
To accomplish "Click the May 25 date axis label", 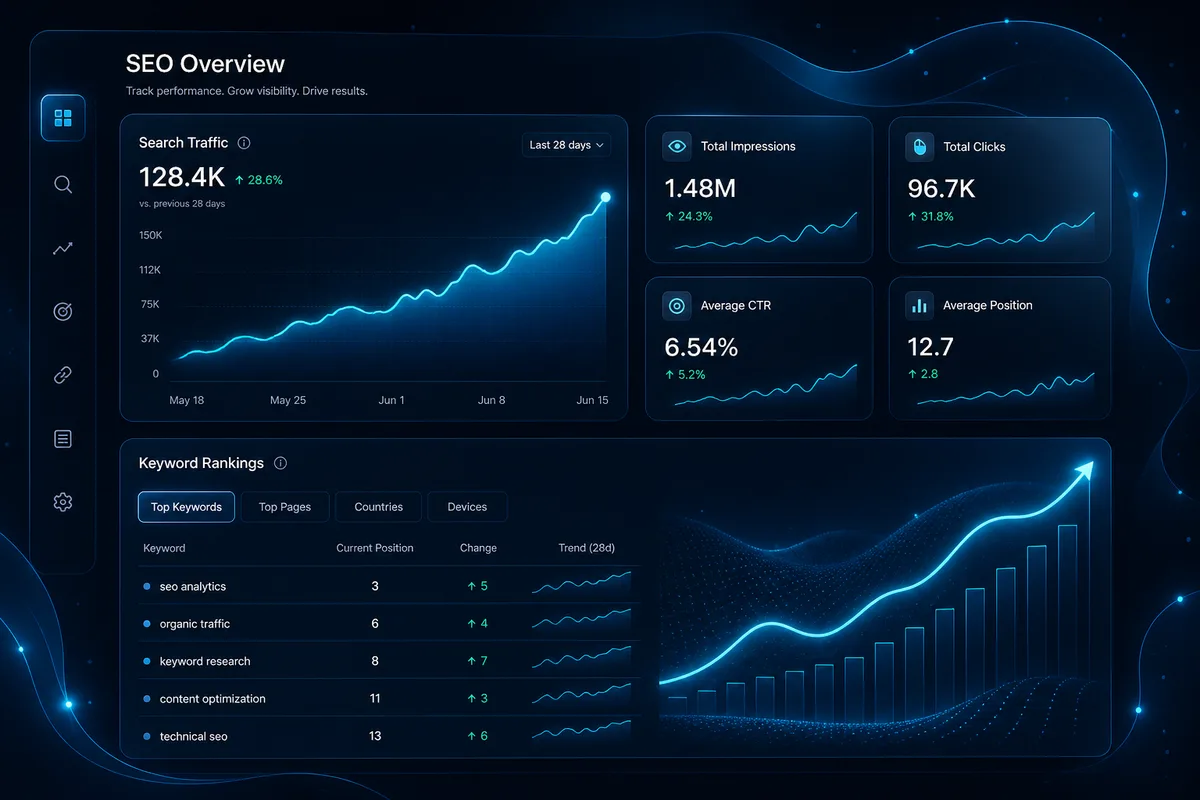I will coord(288,400).
